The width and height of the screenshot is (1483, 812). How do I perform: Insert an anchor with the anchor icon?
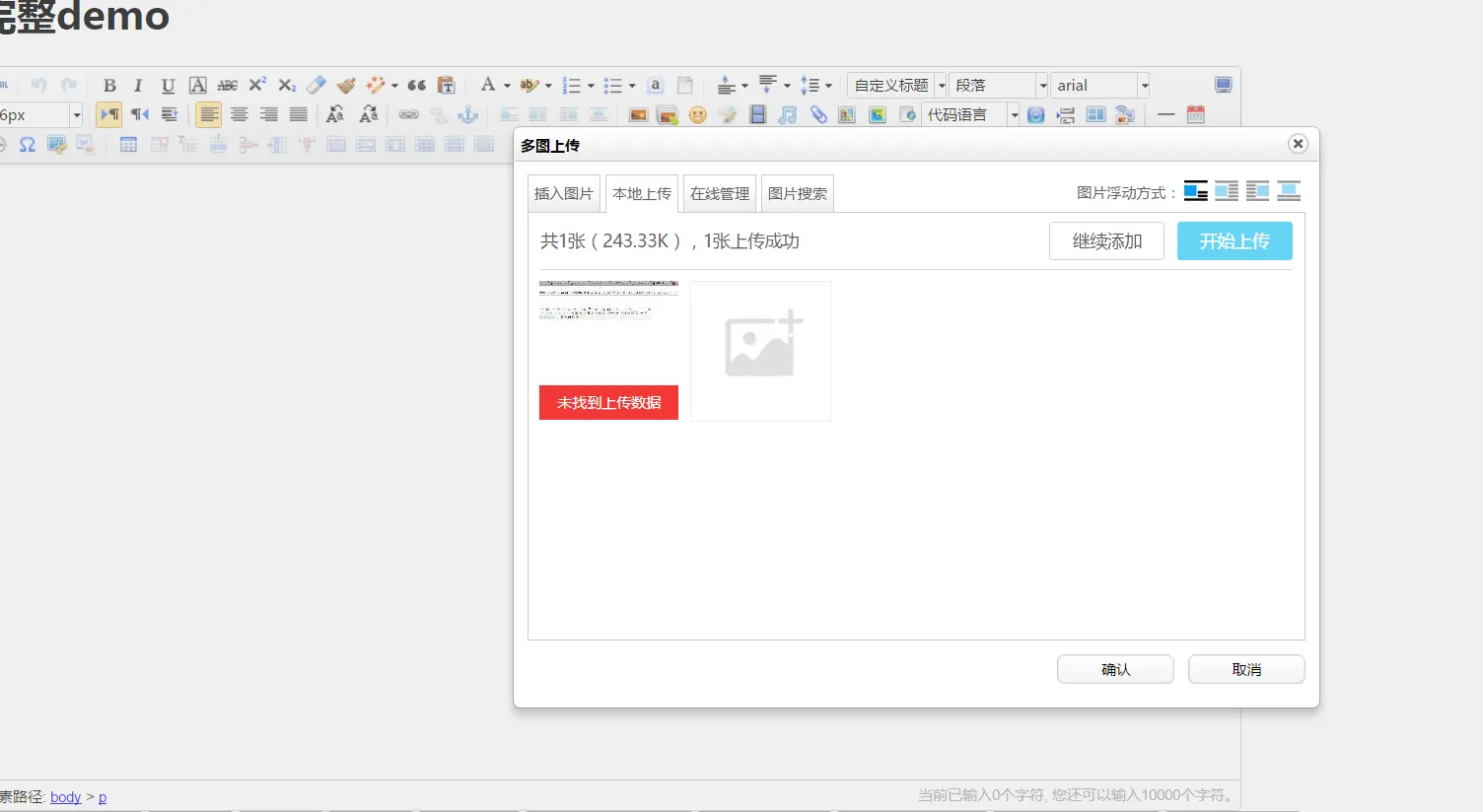point(468,115)
